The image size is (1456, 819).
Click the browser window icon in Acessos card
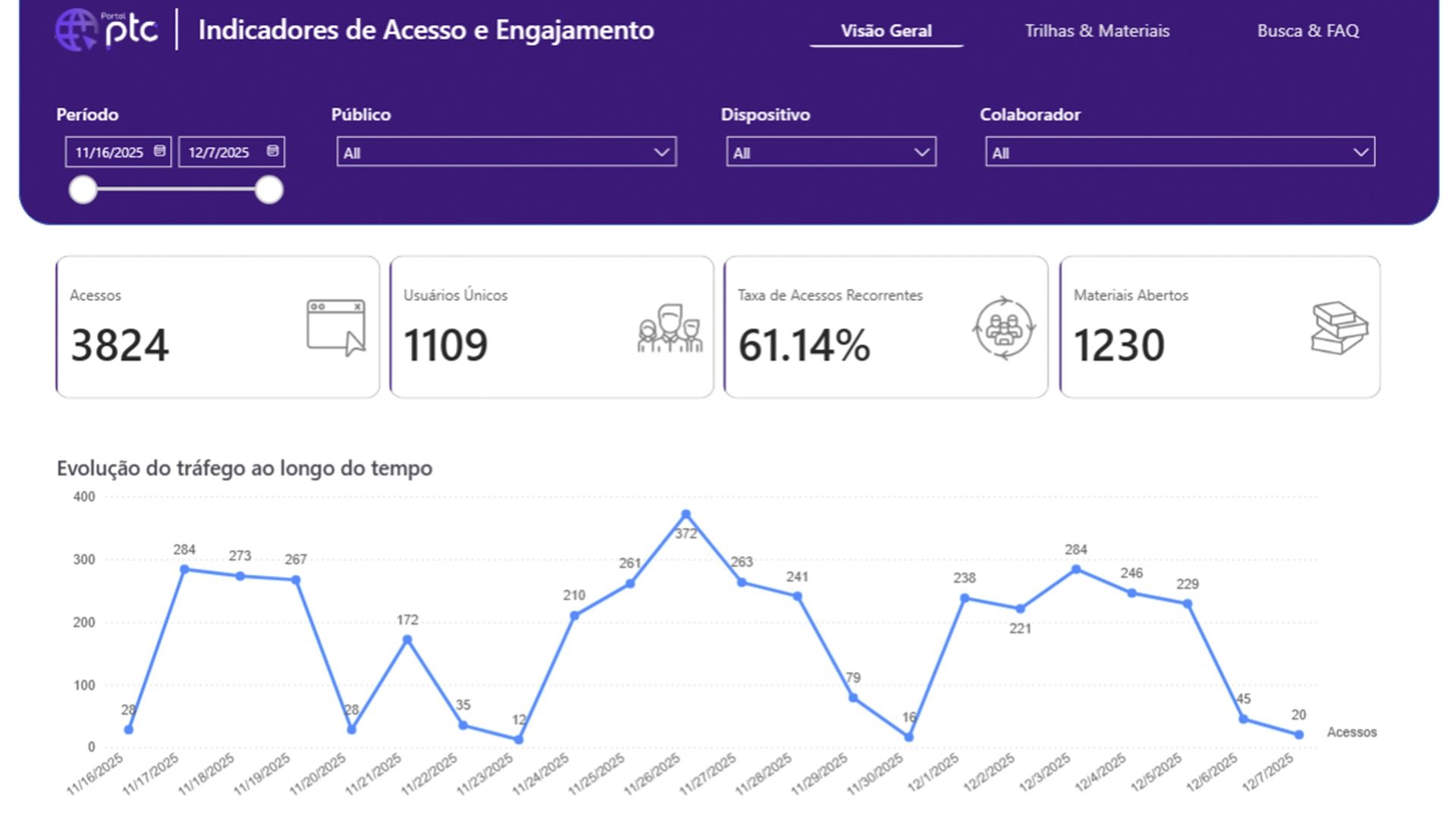tap(336, 328)
